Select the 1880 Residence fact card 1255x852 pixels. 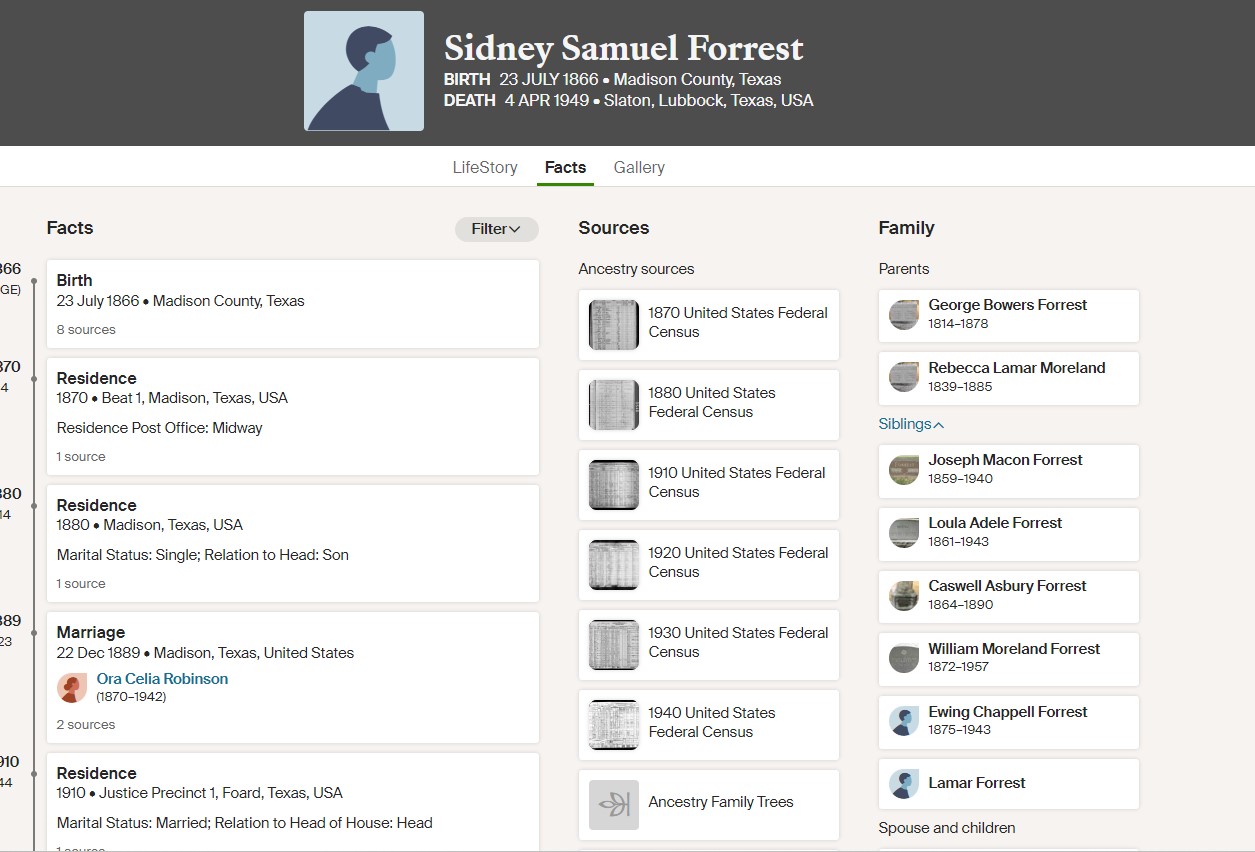pyautogui.click(x=293, y=544)
